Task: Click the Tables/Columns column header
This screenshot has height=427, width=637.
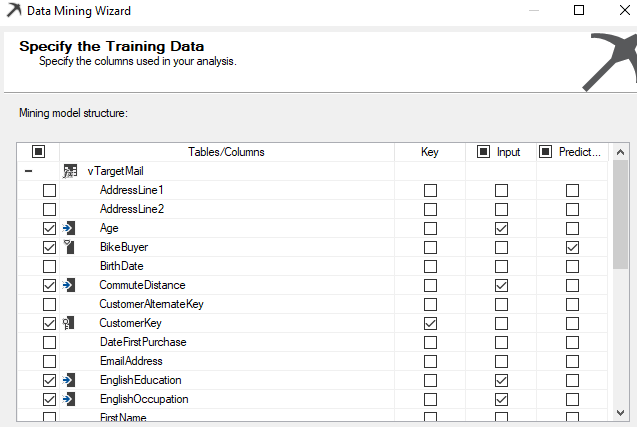Action: [226, 152]
